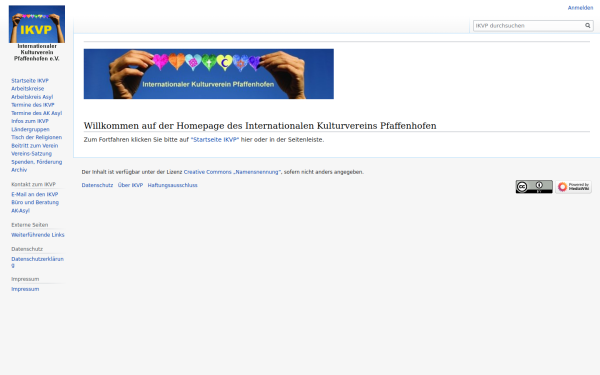This screenshot has height=375, width=600.
Task: Click the Datenschutz sidebar section heading
Action: click(27, 249)
